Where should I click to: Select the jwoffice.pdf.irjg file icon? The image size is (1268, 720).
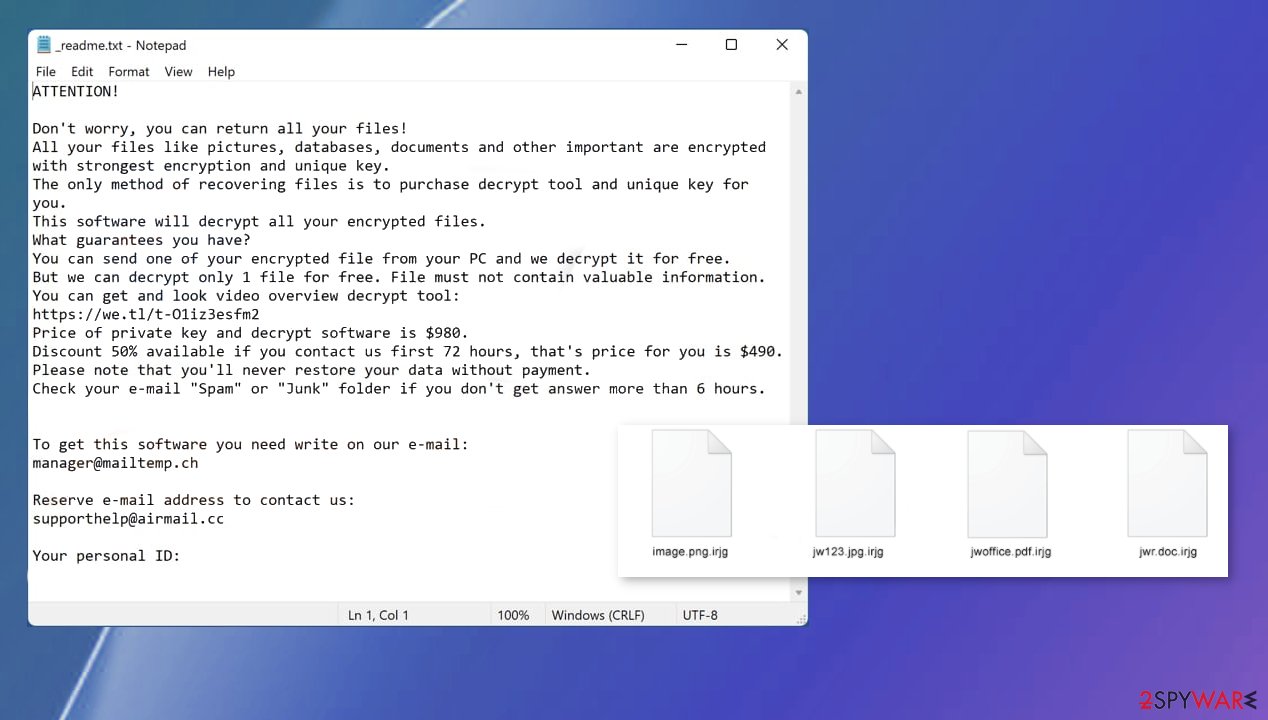click(1007, 484)
